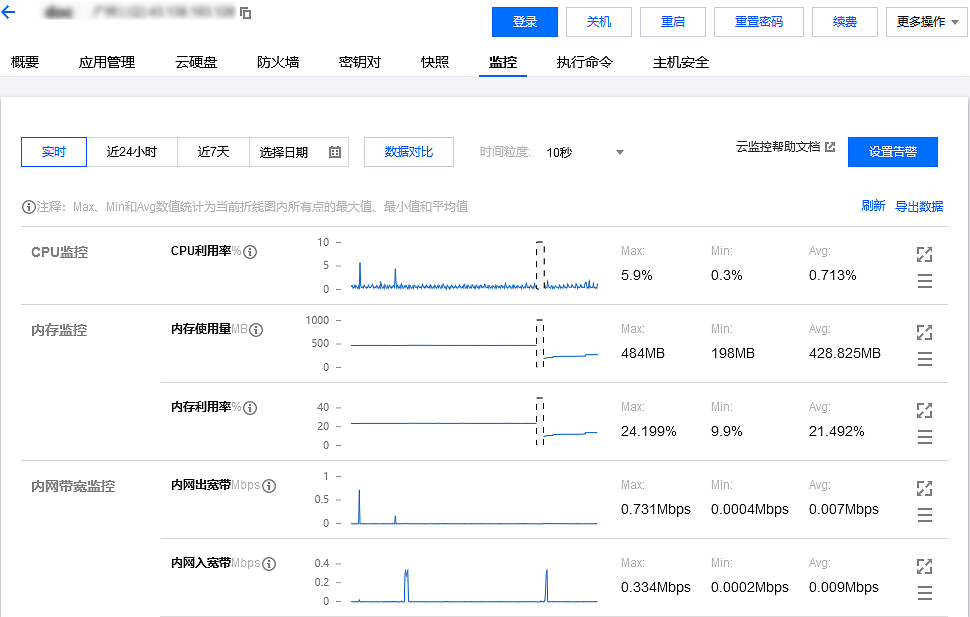Click the 数据对比 button
Viewport: 970px width, 617px height.
click(x=409, y=152)
